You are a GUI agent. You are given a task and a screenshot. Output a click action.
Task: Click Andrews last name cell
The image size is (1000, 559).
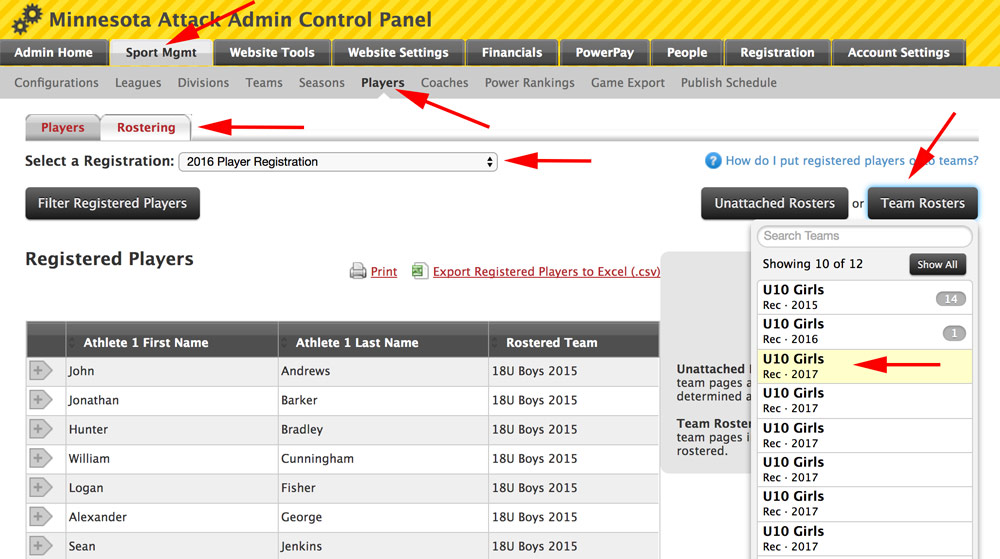click(383, 371)
